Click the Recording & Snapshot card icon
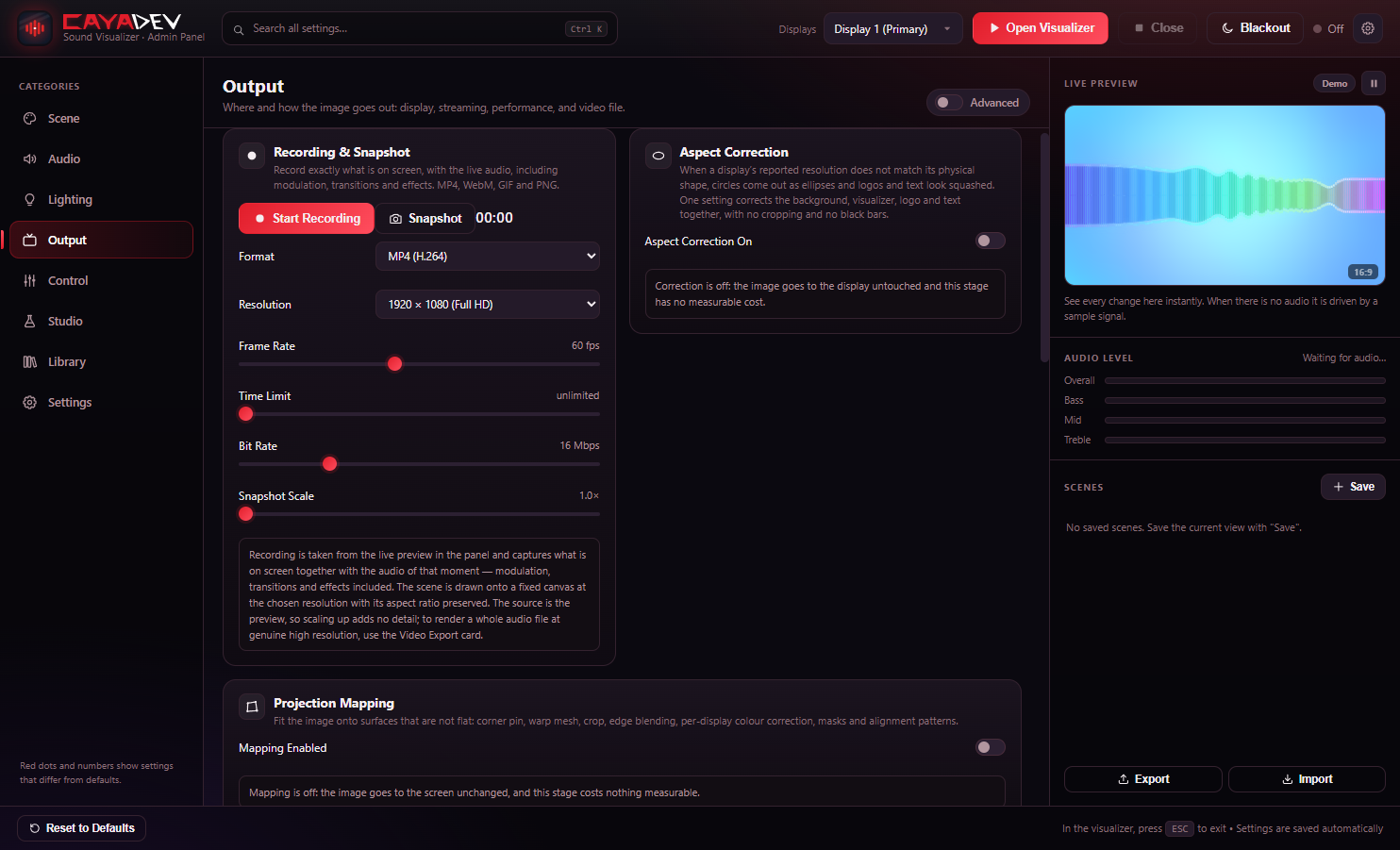The height and width of the screenshot is (850, 1400). point(252,156)
